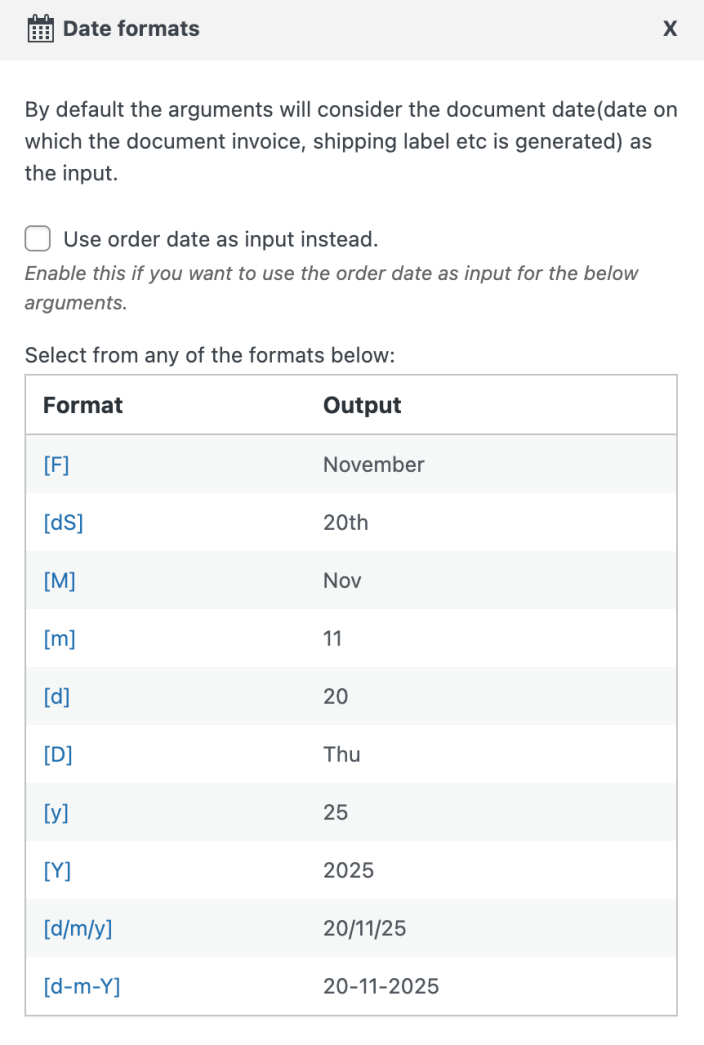Pick the [d-m-Y] dashed date format
The height and width of the screenshot is (1045, 704).
pyautogui.click(x=82, y=986)
